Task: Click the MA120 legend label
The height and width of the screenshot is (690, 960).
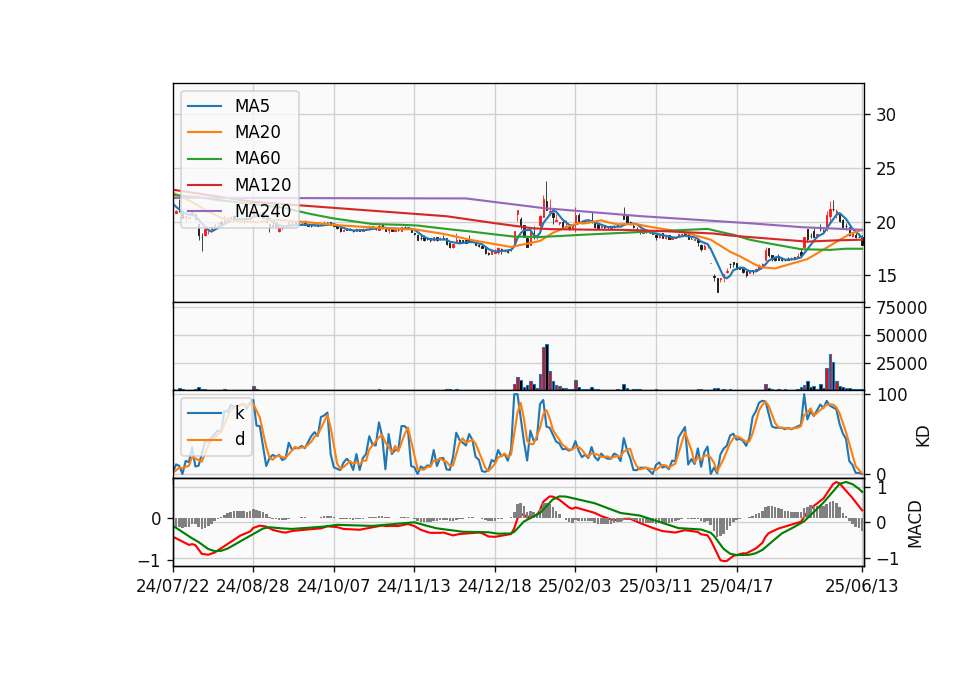Action: [263, 185]
